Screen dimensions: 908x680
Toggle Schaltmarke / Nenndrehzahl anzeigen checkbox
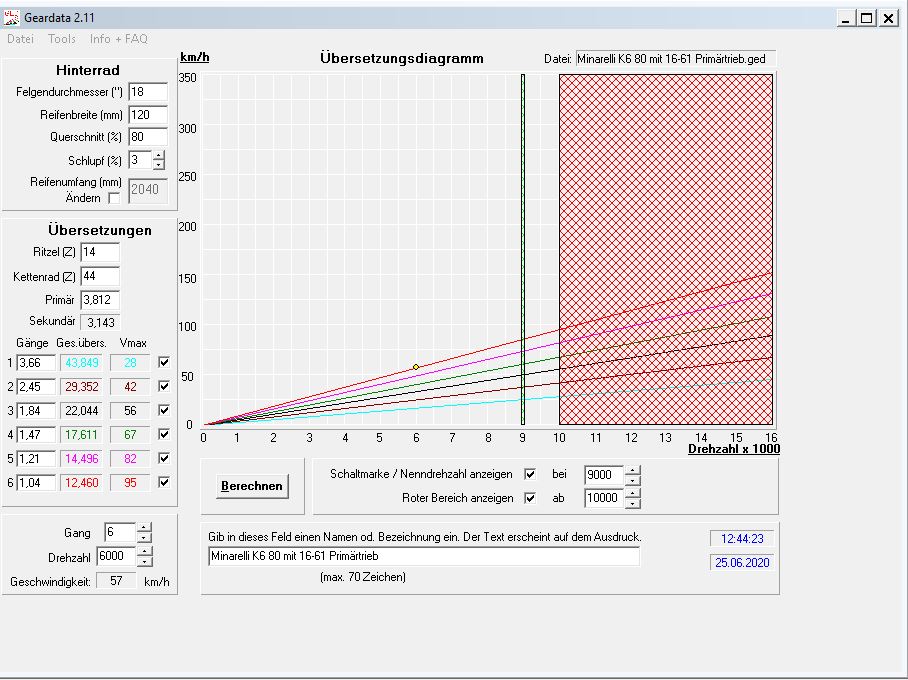pos(530,474)
